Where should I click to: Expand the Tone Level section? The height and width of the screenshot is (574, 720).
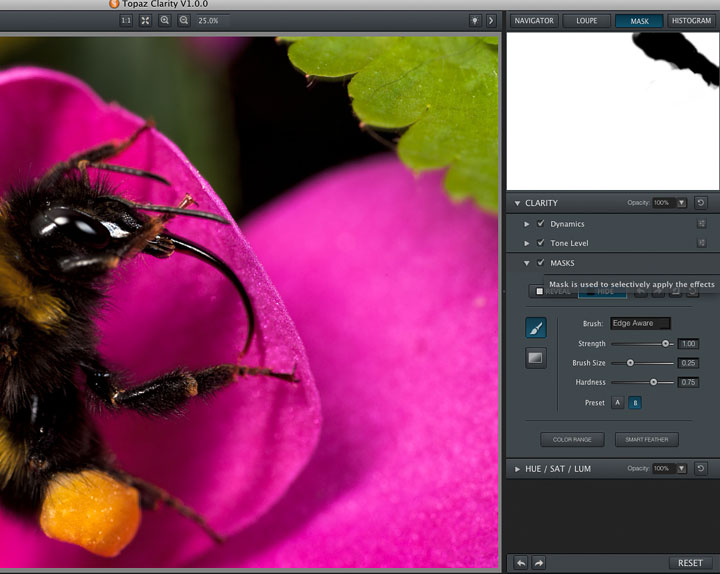527,243
